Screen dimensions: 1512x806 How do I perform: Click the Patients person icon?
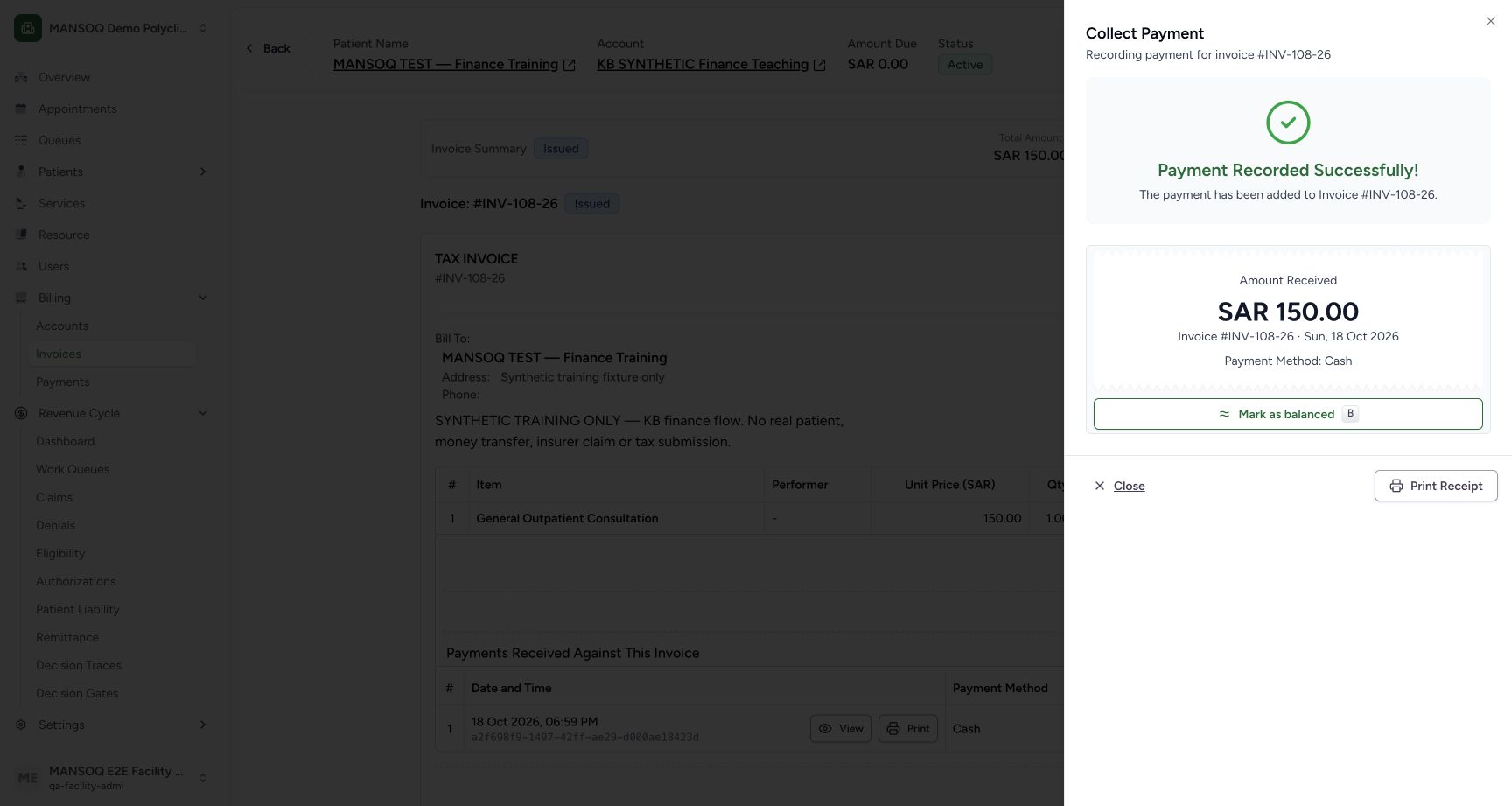pyautogui.click(x=21, y=172)
